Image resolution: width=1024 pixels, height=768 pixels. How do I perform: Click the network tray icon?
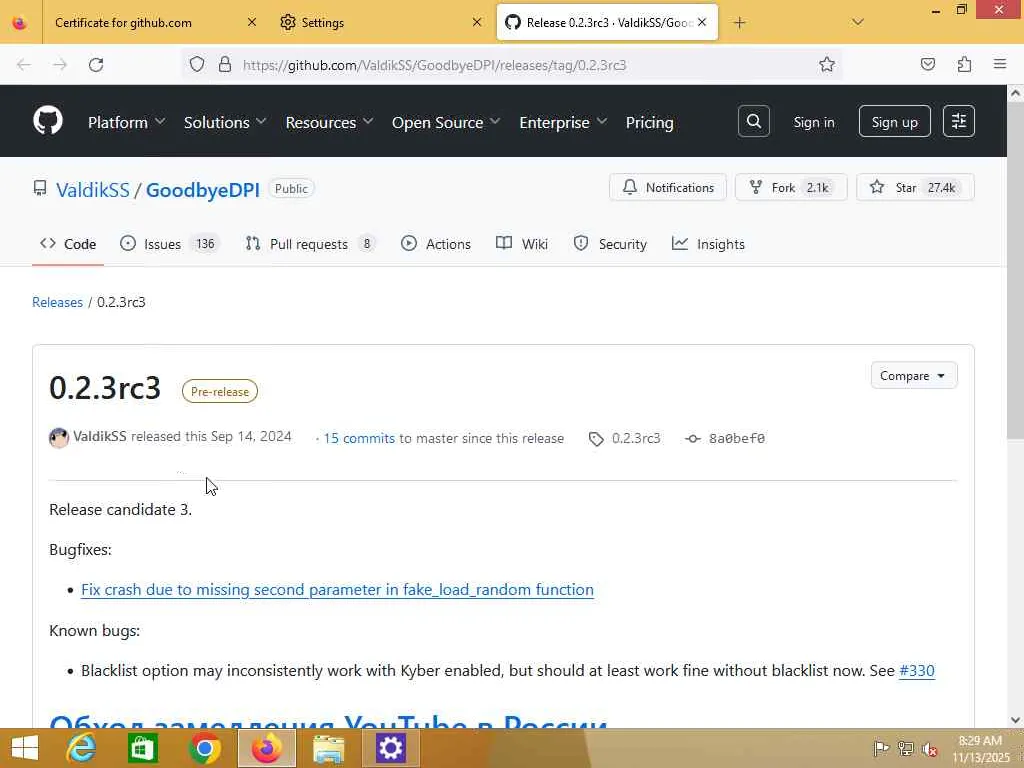click(905, 748)
